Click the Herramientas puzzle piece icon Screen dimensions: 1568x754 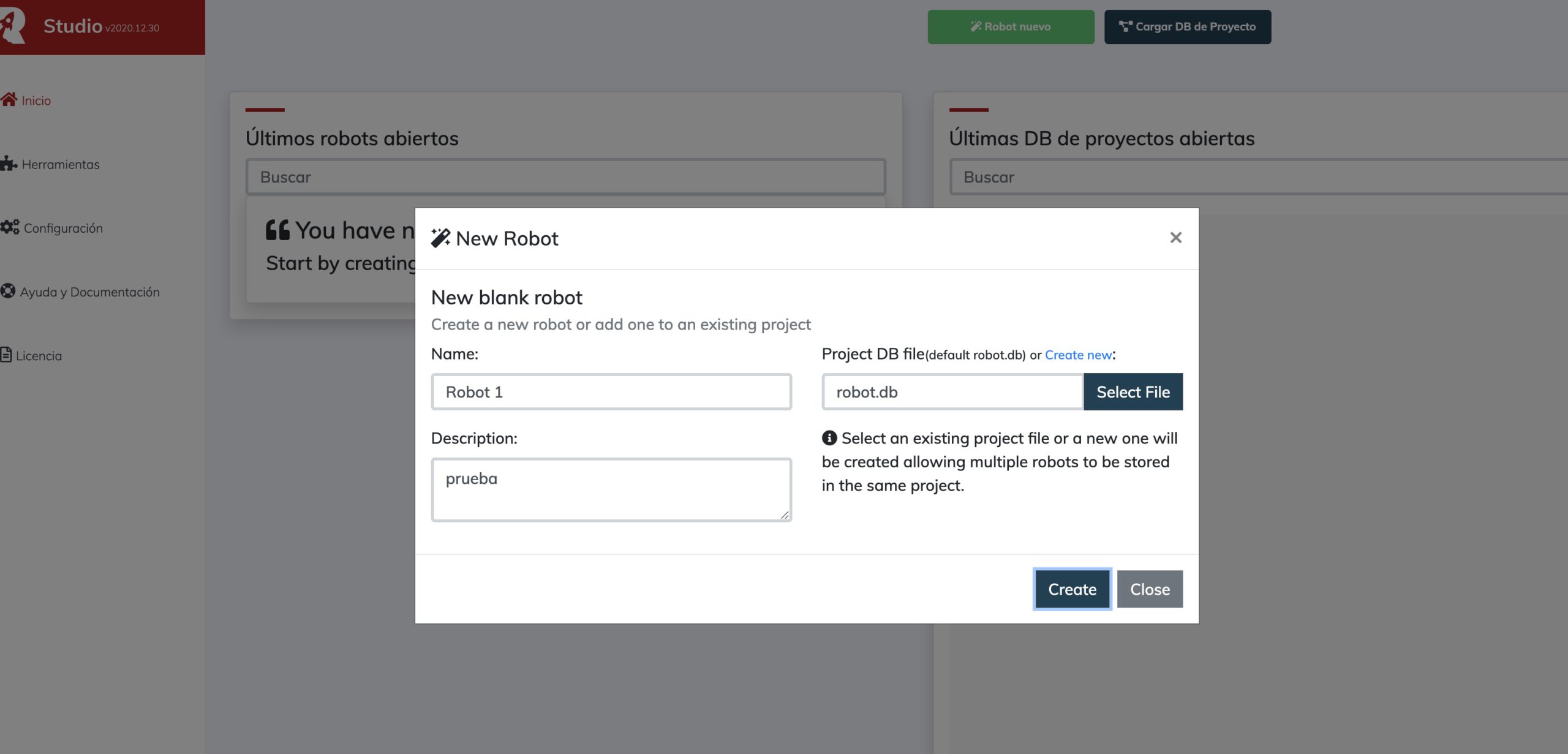click(9, 164)
